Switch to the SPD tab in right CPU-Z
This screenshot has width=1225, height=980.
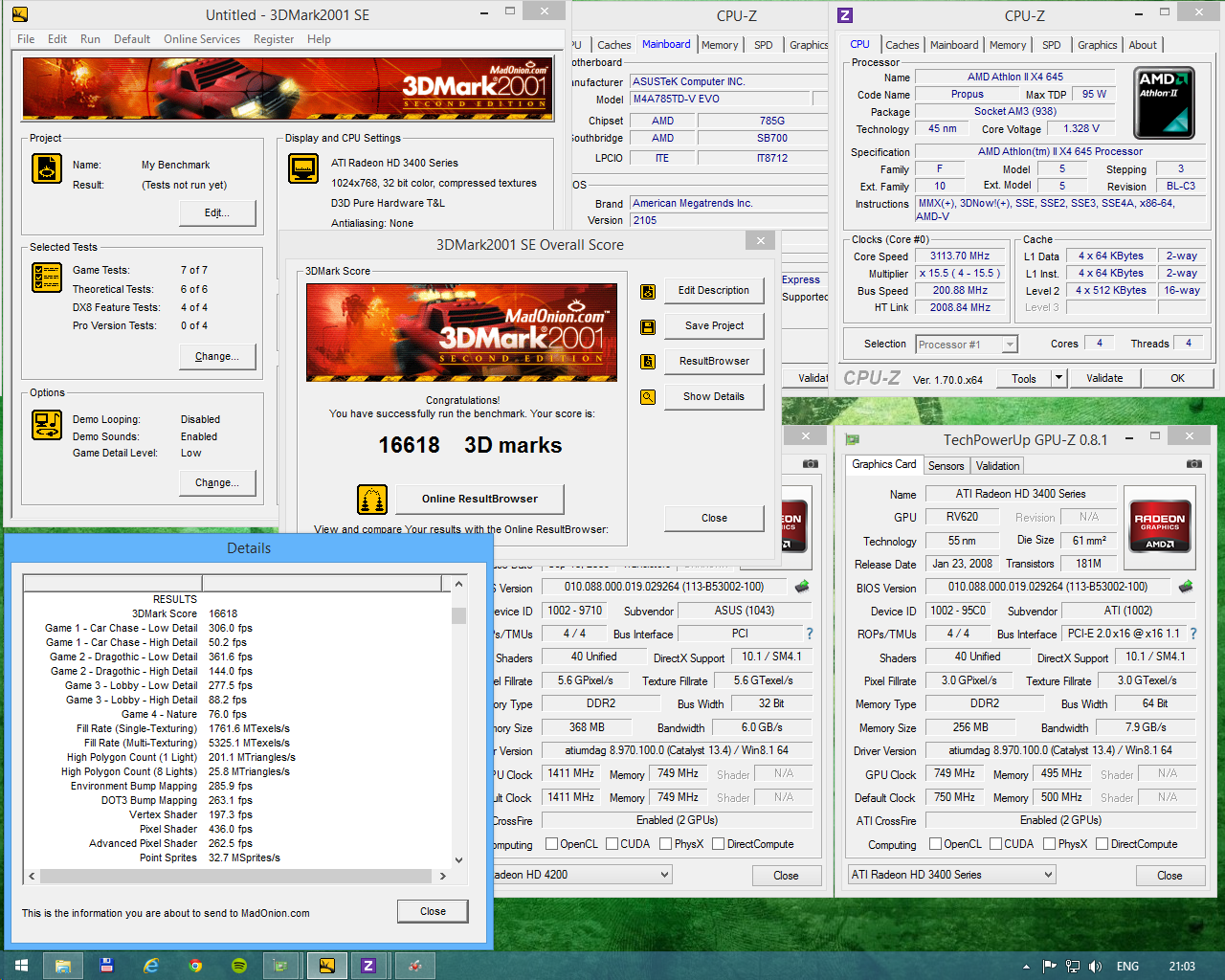point(1051,45)
